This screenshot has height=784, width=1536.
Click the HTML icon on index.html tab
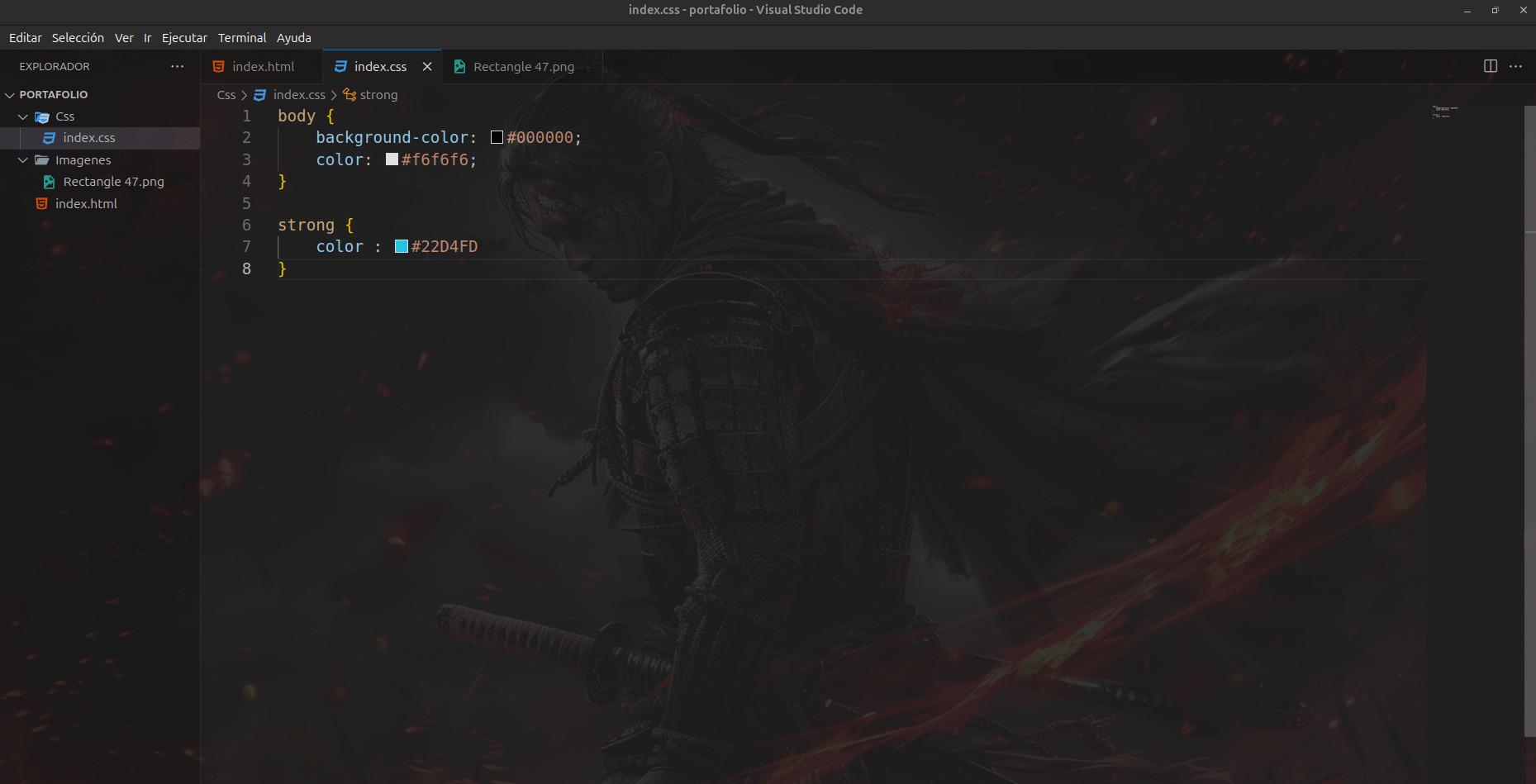coord(218,67)
